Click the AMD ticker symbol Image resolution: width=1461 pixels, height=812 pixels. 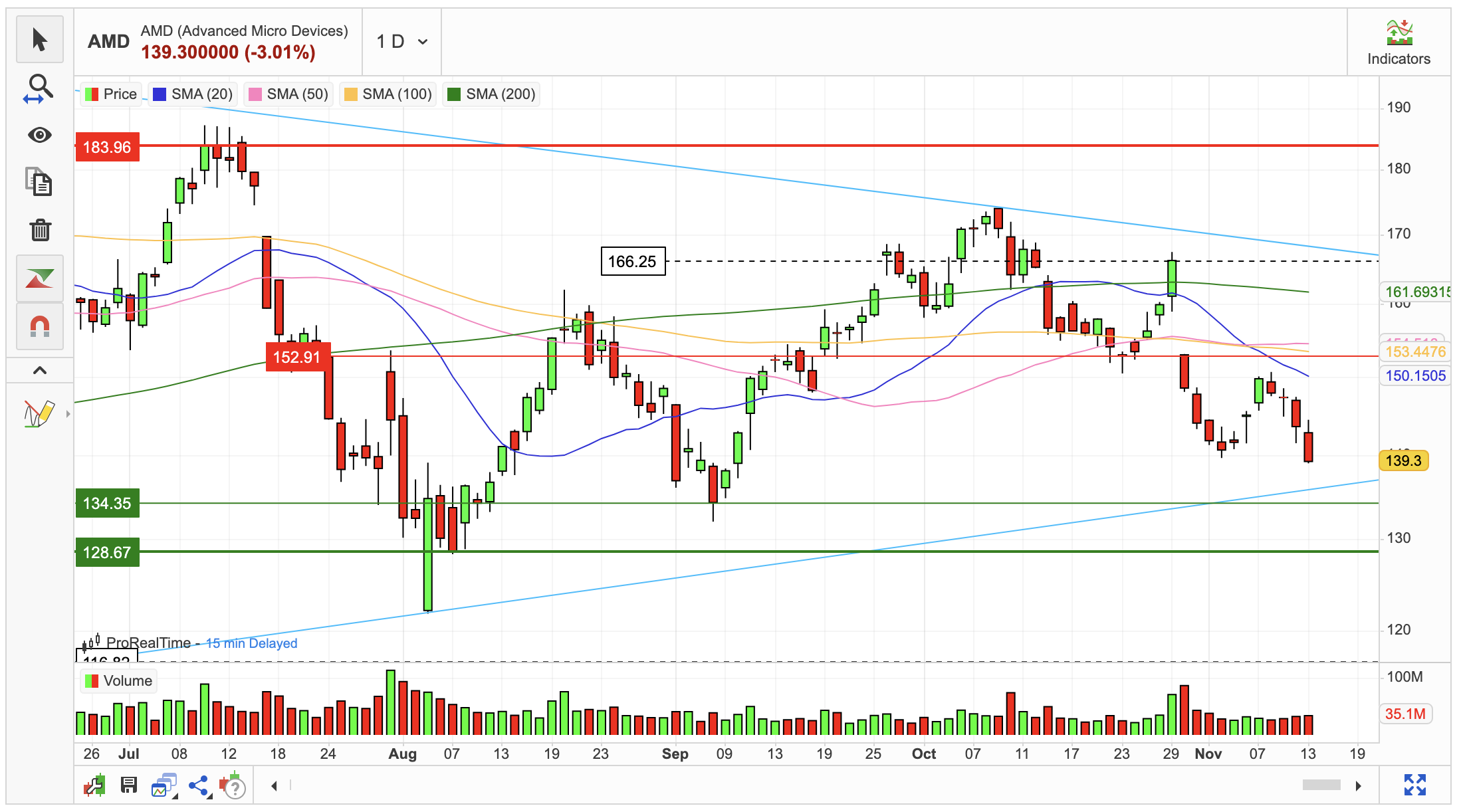tap(108, 42)
